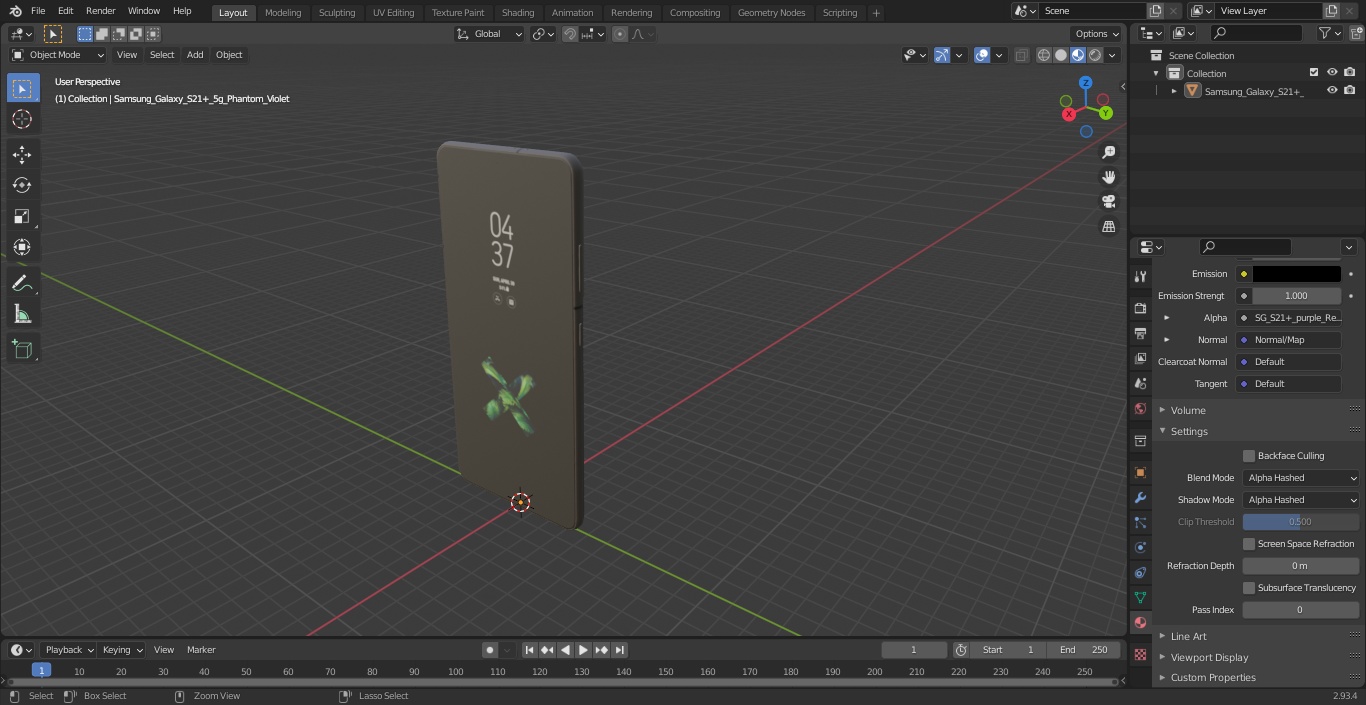
Task: Click the Emission Strength value field
Action: [x=1297, y=296]
